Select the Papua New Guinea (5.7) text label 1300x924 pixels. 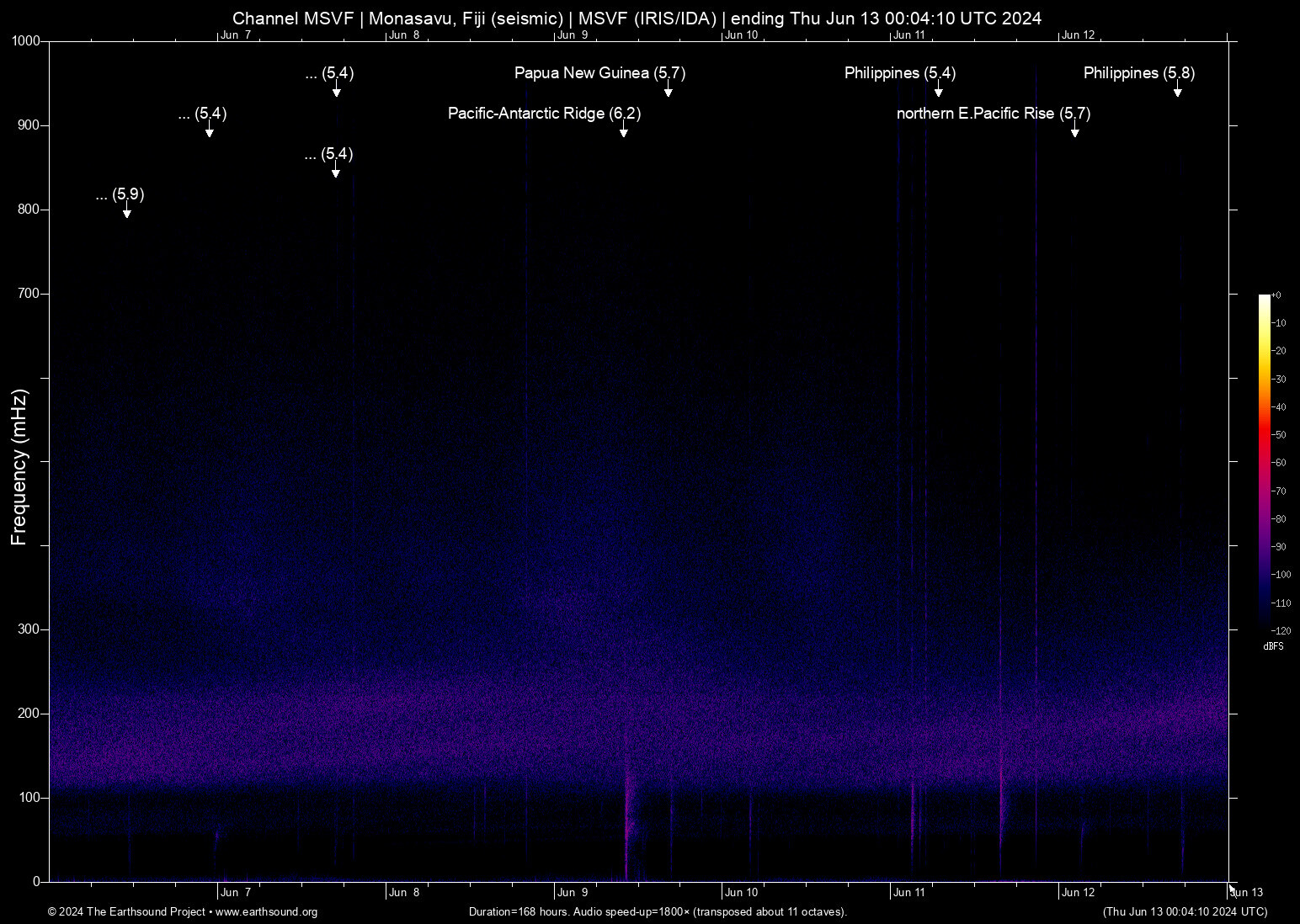tap(599, 73)
